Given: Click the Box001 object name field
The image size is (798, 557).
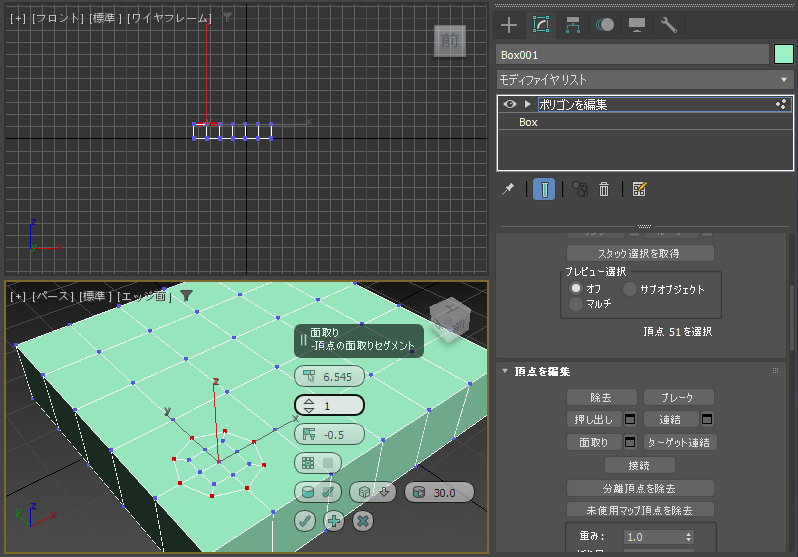Looking at the screenshot, I should (632, 55).
